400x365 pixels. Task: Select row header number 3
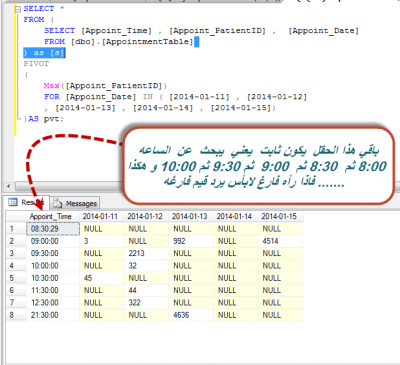click(x=16, y=254)
